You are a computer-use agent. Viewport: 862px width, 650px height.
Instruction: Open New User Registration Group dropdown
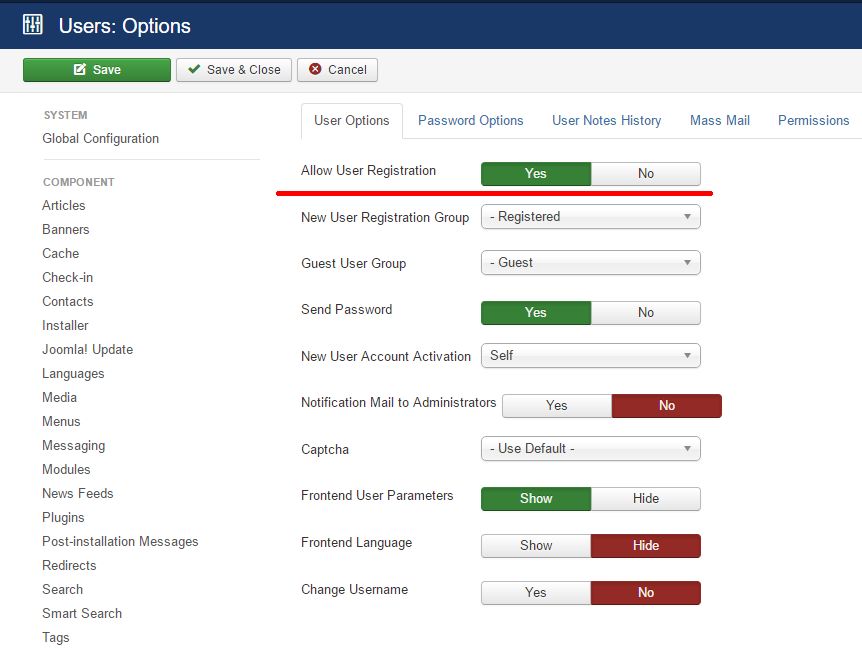[590, 217]
